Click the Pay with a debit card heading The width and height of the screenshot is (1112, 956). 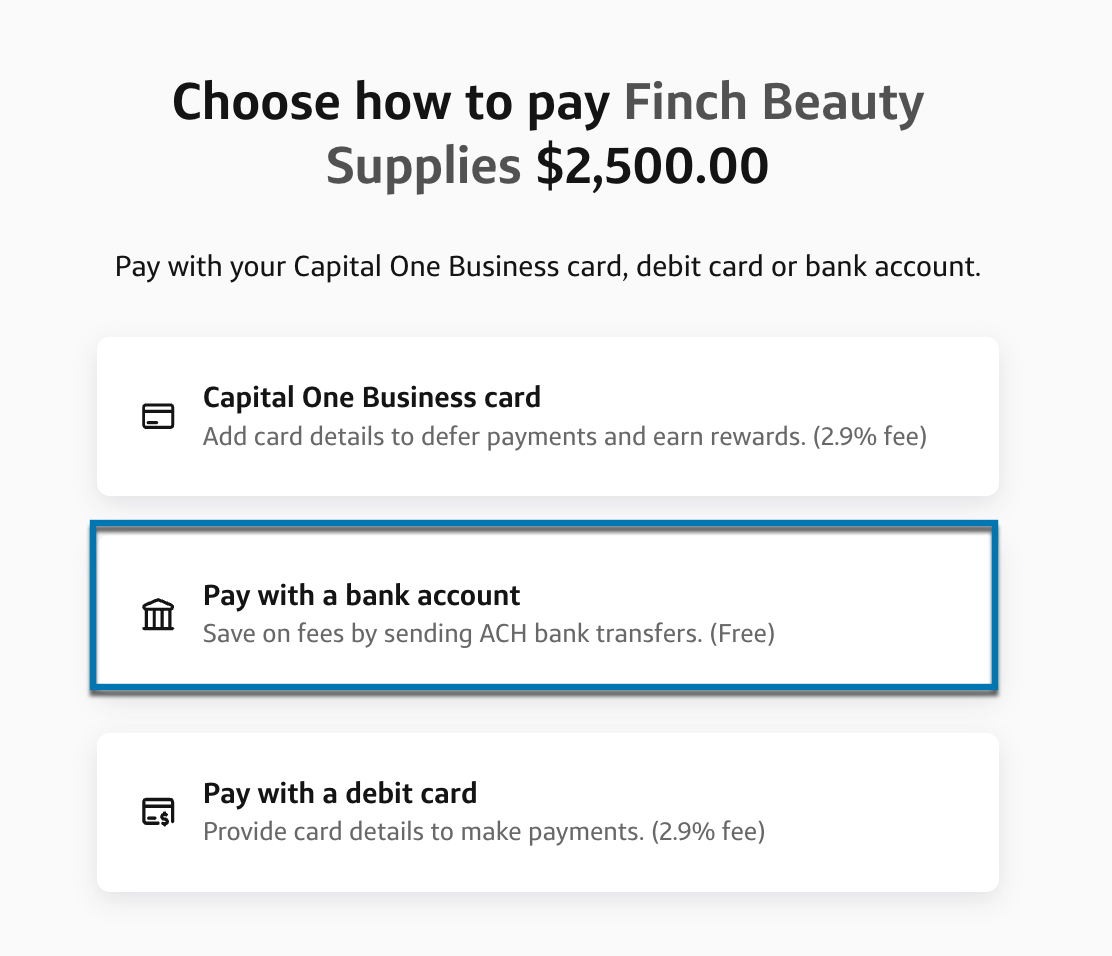click(339, 793)
